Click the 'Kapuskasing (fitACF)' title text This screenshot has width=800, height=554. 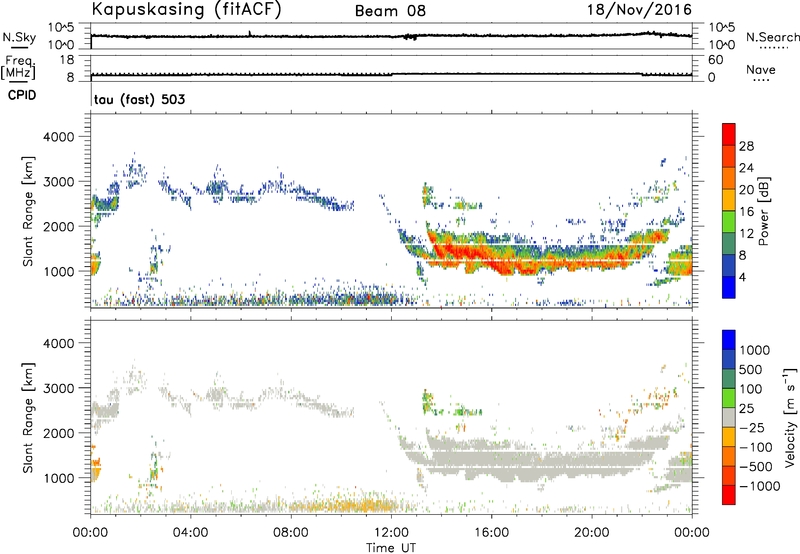pyautogui.click(x=186, y=9)
